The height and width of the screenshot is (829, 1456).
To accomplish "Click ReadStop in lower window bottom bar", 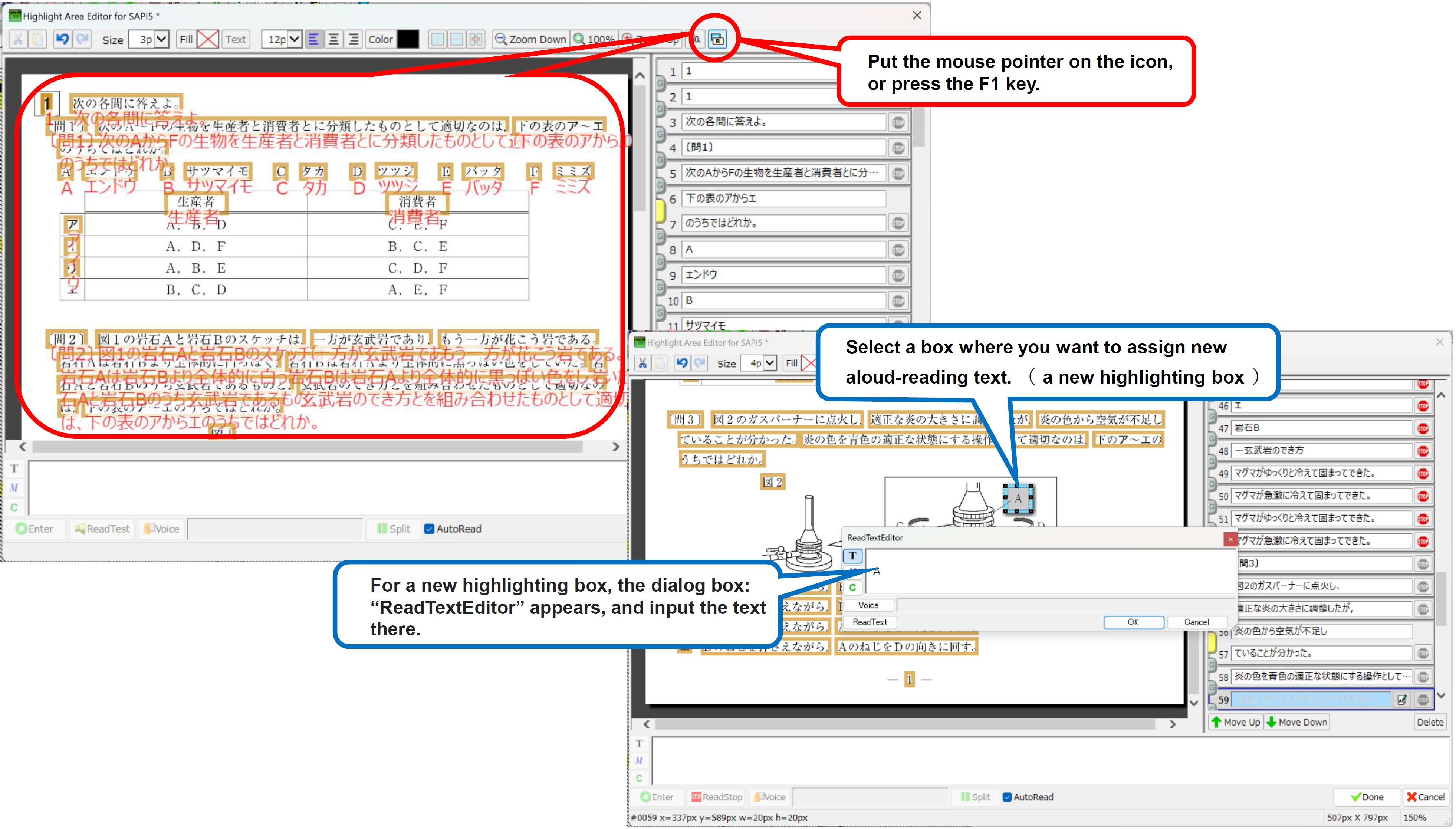I will tap(716, 797).
